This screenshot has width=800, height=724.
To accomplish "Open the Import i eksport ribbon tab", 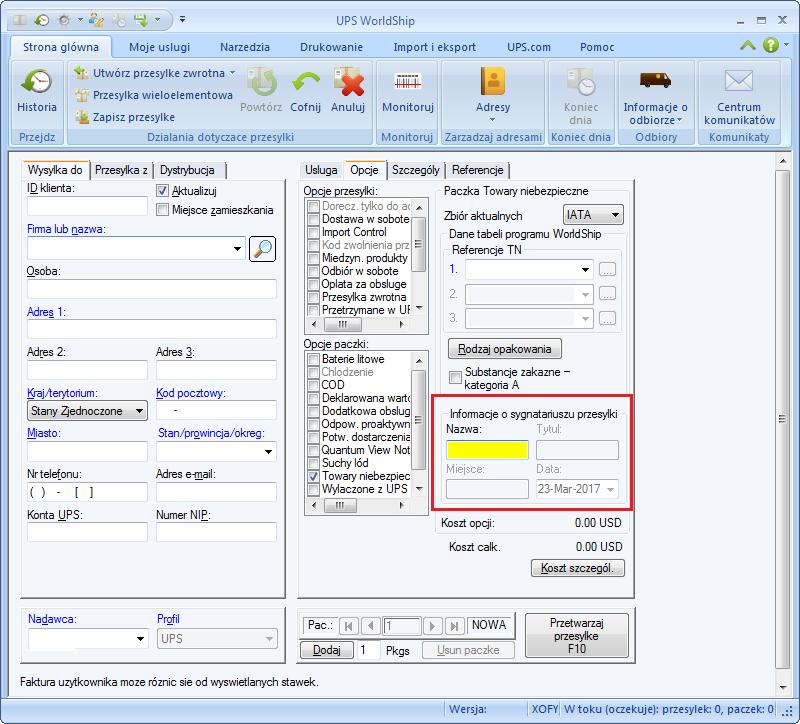I will (x=434, y=47).
